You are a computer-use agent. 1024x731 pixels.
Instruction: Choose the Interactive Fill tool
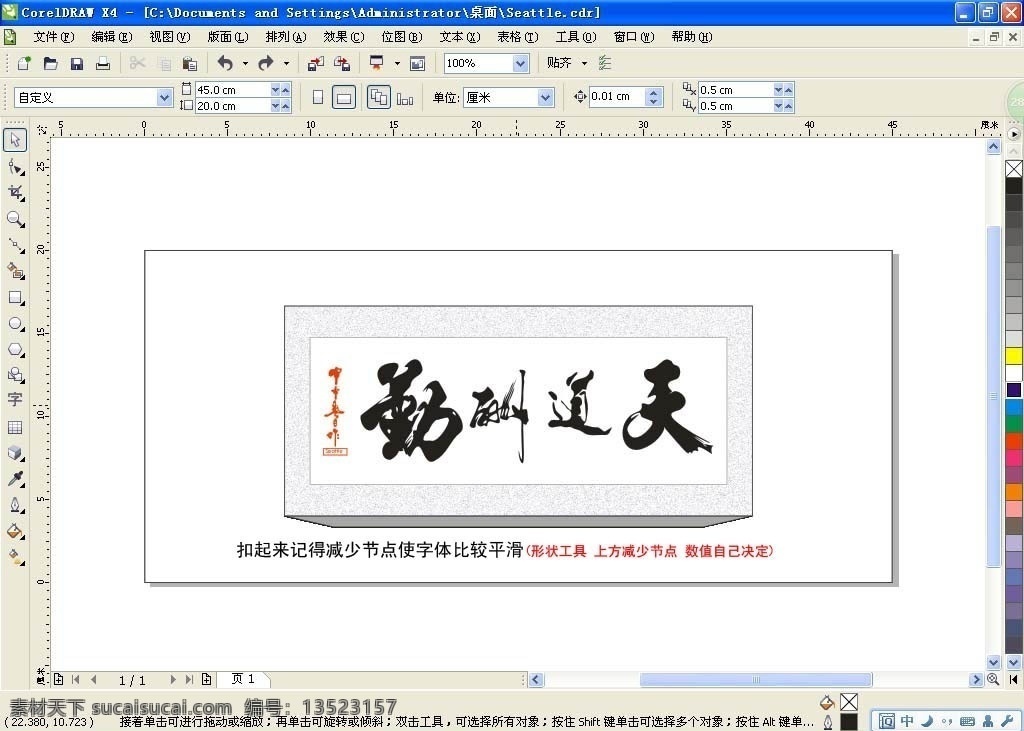[16, 557]
